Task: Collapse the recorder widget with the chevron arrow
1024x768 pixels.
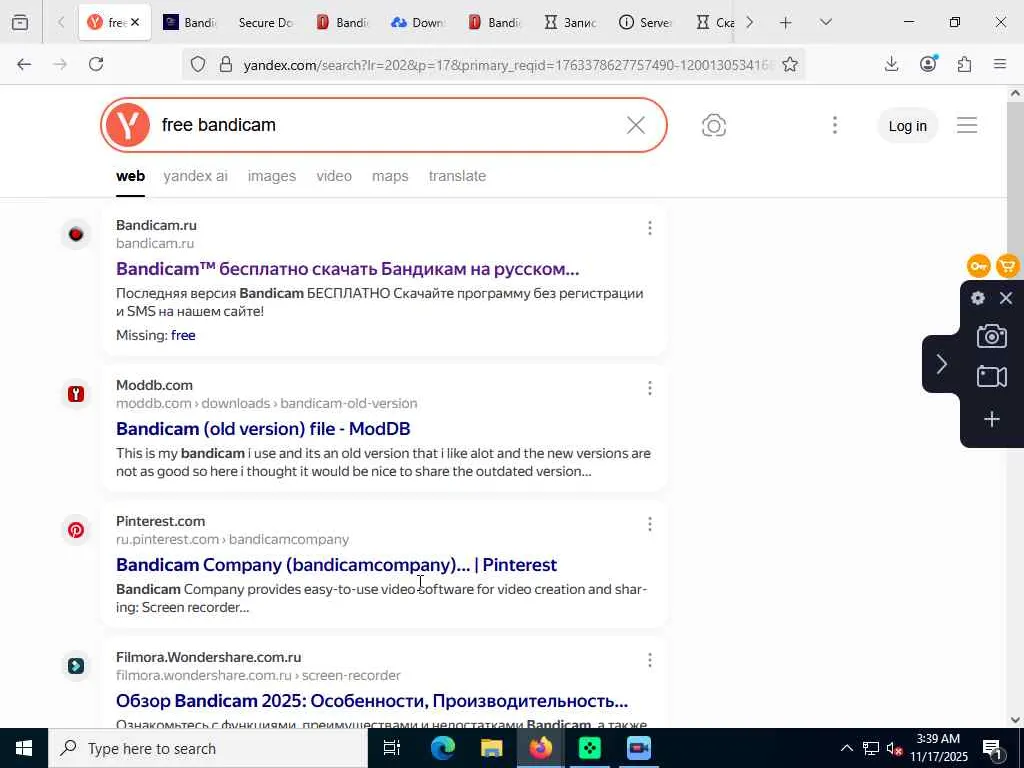Action: coord(941,364)
